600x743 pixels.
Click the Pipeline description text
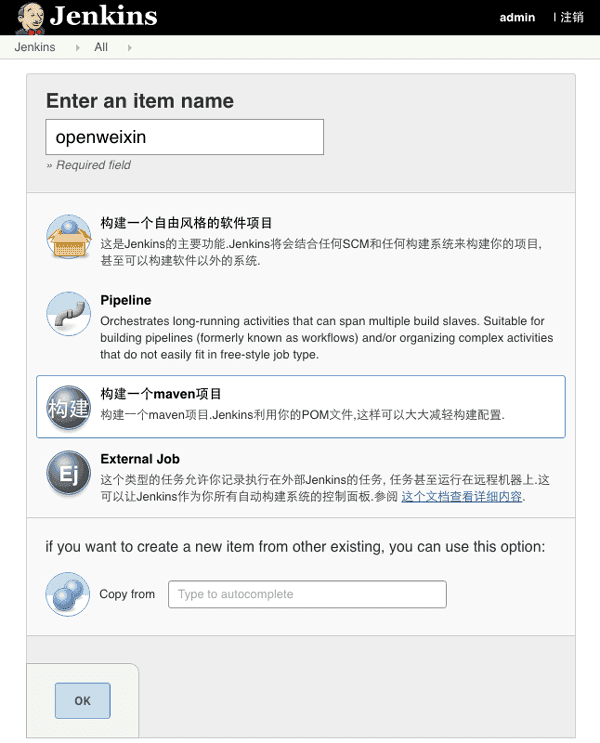tap(327, 338)
